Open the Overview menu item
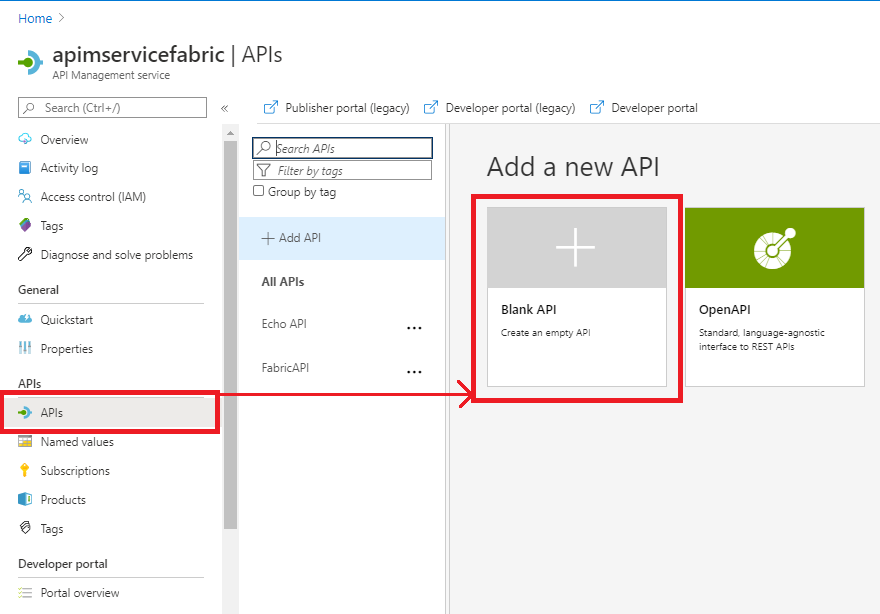 pyautogui.click(x=64, y=140)
